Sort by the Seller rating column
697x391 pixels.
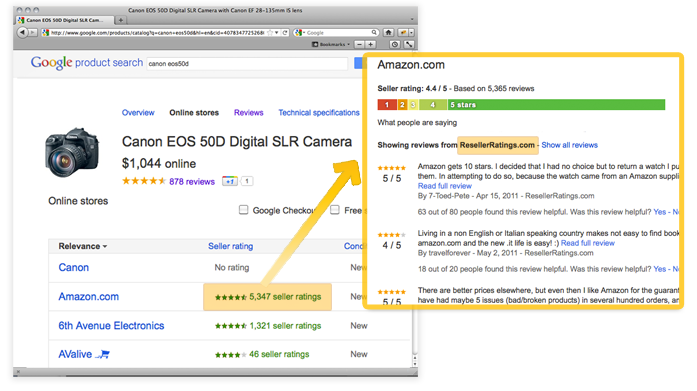(x=230, y=246)
